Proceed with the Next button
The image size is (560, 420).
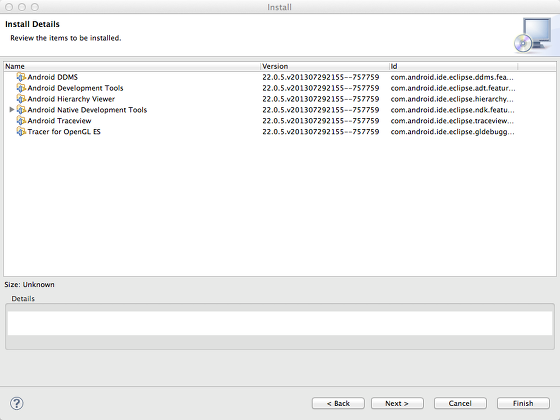click(397, 403)
